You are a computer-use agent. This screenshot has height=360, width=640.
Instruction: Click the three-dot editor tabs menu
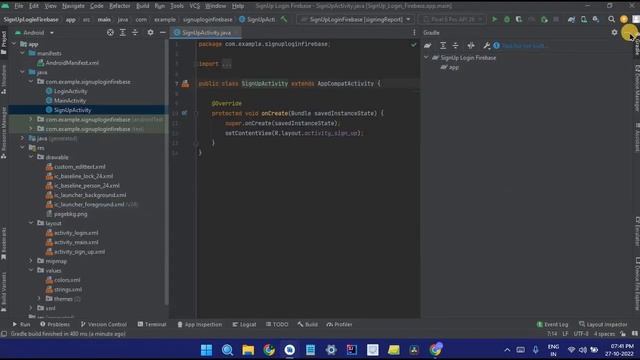click(x=414, y=32)
